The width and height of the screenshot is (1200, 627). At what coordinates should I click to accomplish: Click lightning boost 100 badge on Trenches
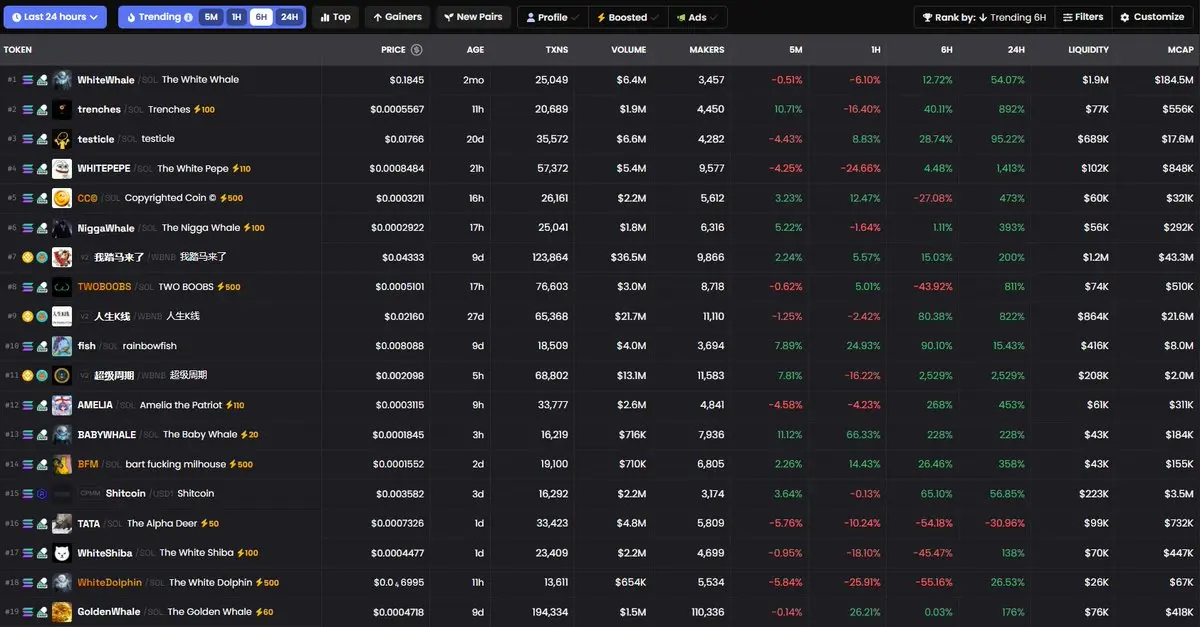(204, 110)
